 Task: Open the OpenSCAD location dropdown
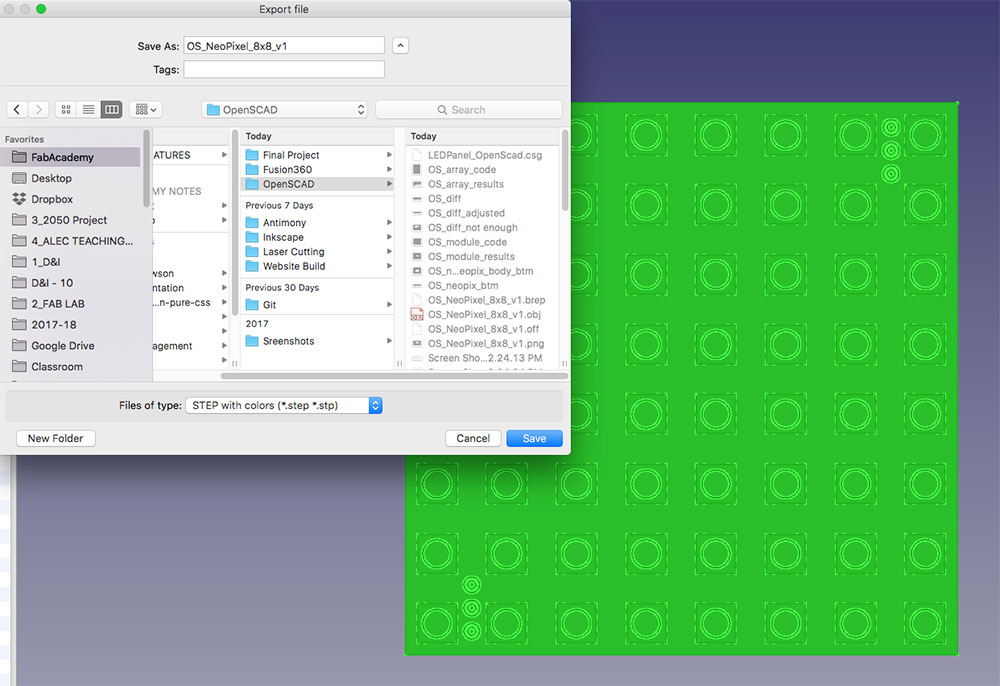click(285, 110)
